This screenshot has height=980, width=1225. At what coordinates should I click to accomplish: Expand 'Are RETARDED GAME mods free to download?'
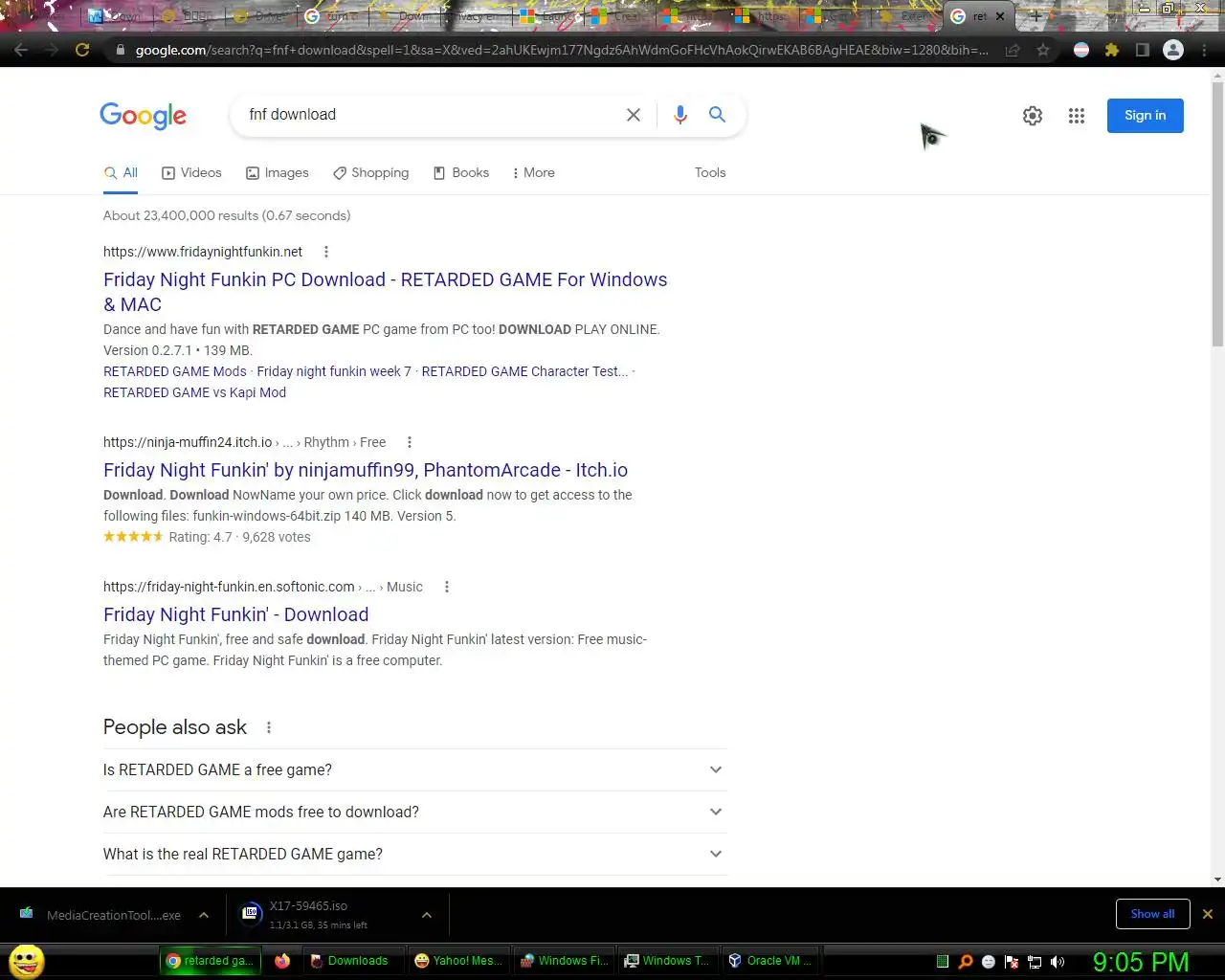[414, 812]
